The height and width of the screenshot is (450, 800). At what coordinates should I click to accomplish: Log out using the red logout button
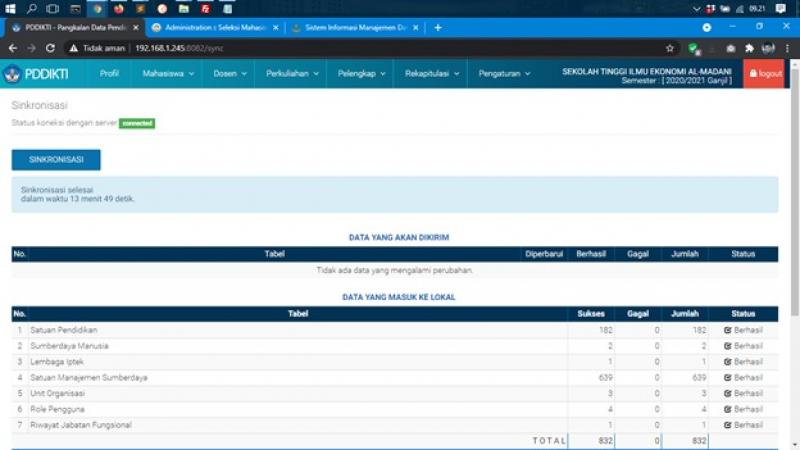766,73
